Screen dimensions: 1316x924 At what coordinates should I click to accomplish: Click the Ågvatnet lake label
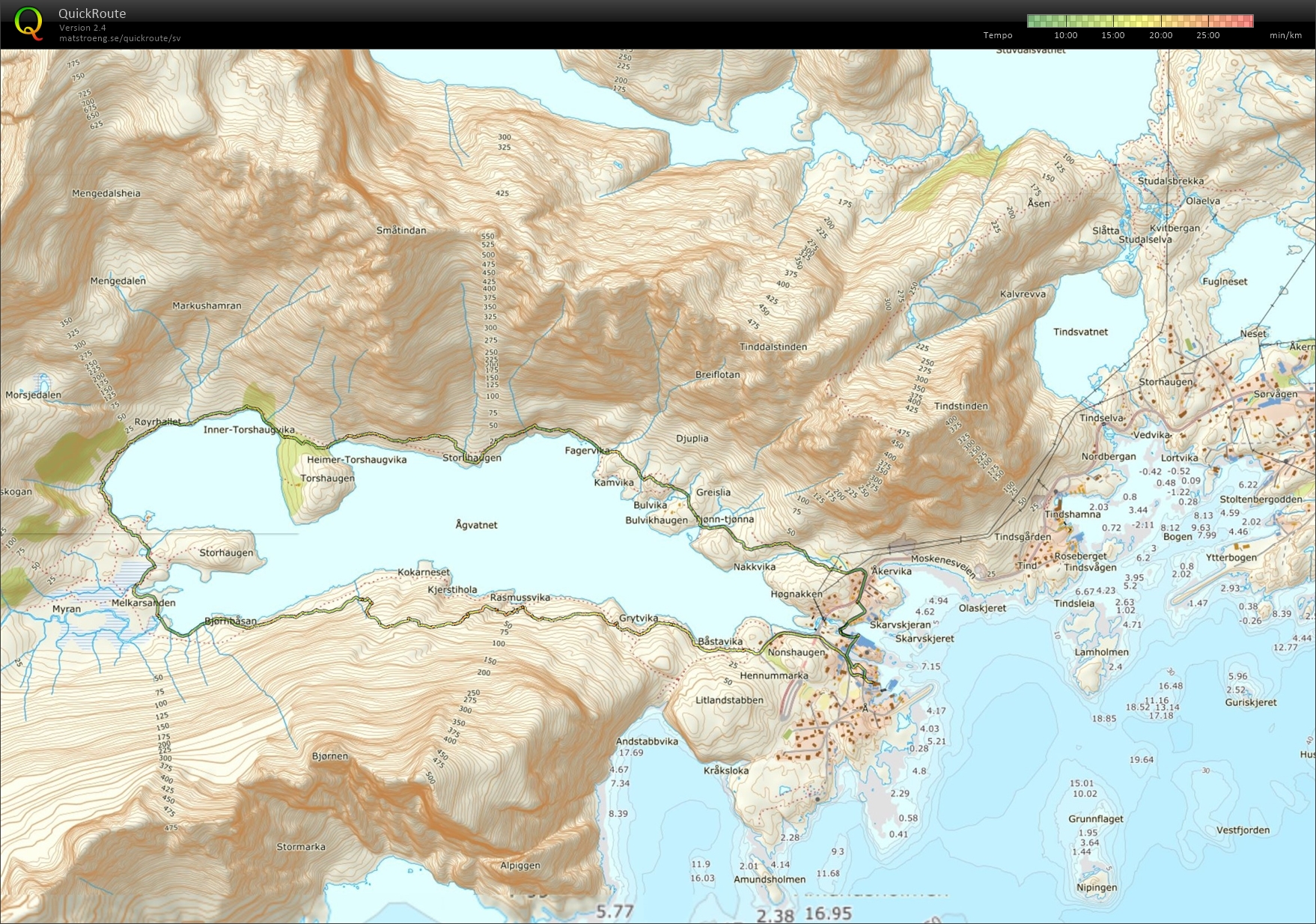pos(476,525)
